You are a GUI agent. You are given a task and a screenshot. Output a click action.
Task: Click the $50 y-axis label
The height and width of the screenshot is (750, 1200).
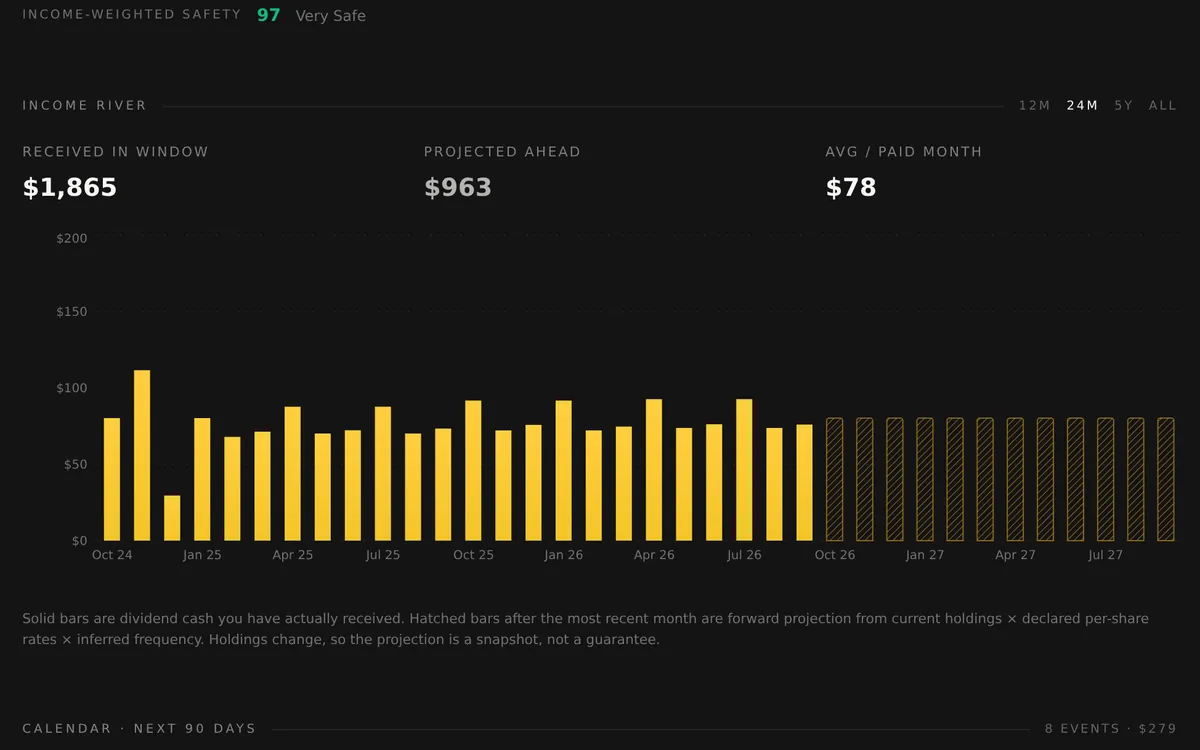(x=75, y=464)
